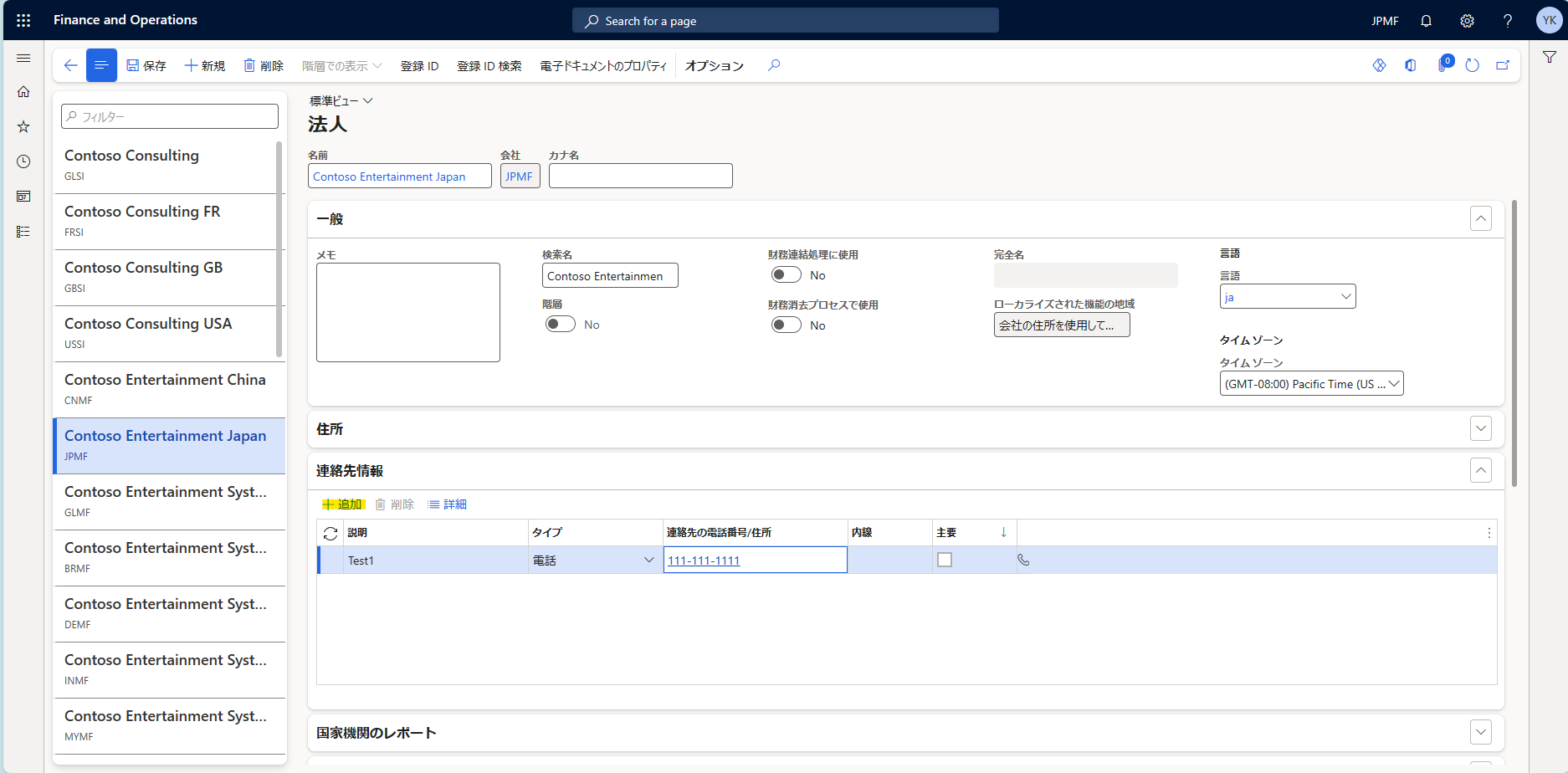Sort by 主要 column header
Viewport: 1568px width, 773px height.
tap(974, 533)
